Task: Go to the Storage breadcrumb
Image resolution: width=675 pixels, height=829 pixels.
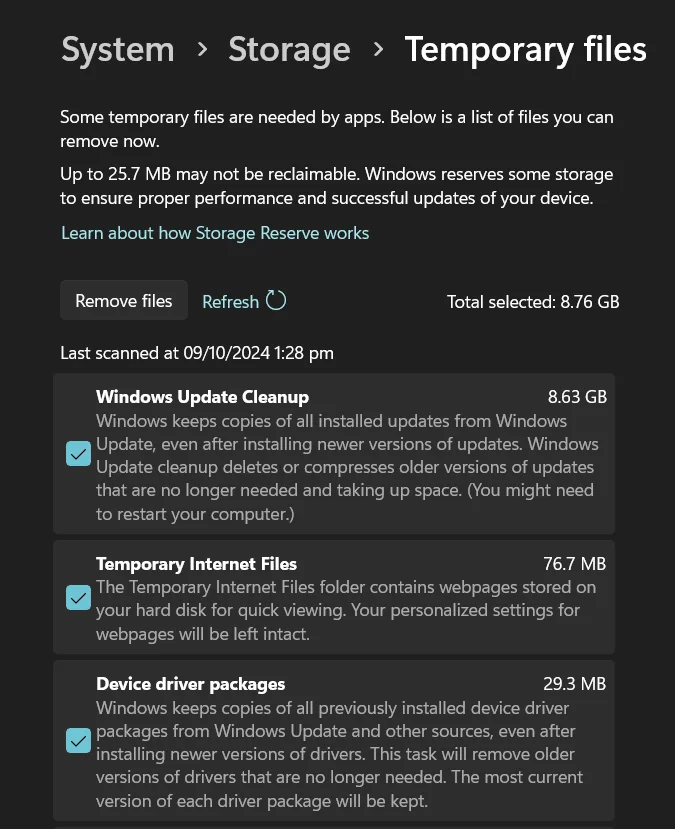Action: (x=289, y=49)
